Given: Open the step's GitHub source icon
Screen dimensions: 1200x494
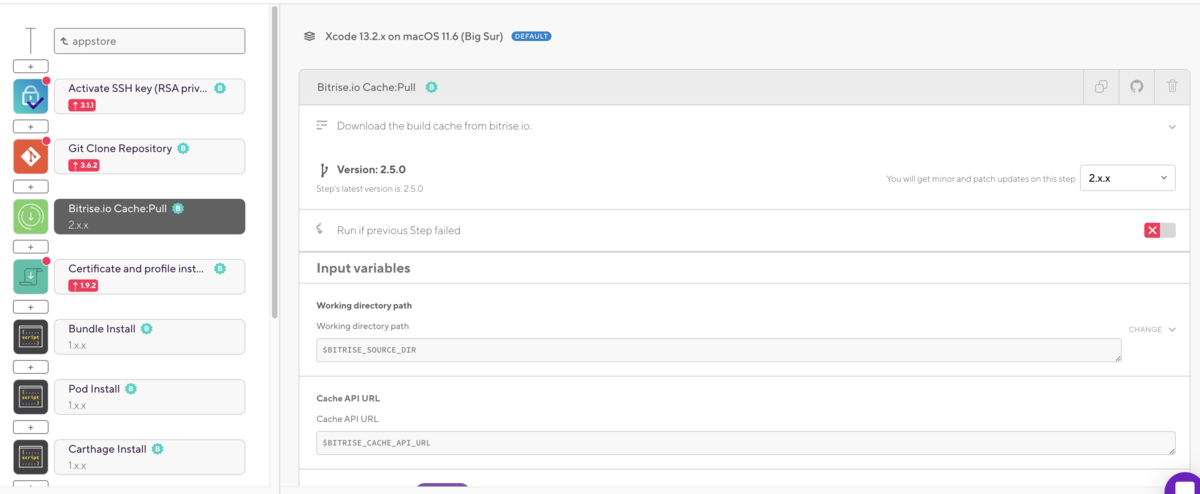Looking at the screenshot, I should point(1136,87).
